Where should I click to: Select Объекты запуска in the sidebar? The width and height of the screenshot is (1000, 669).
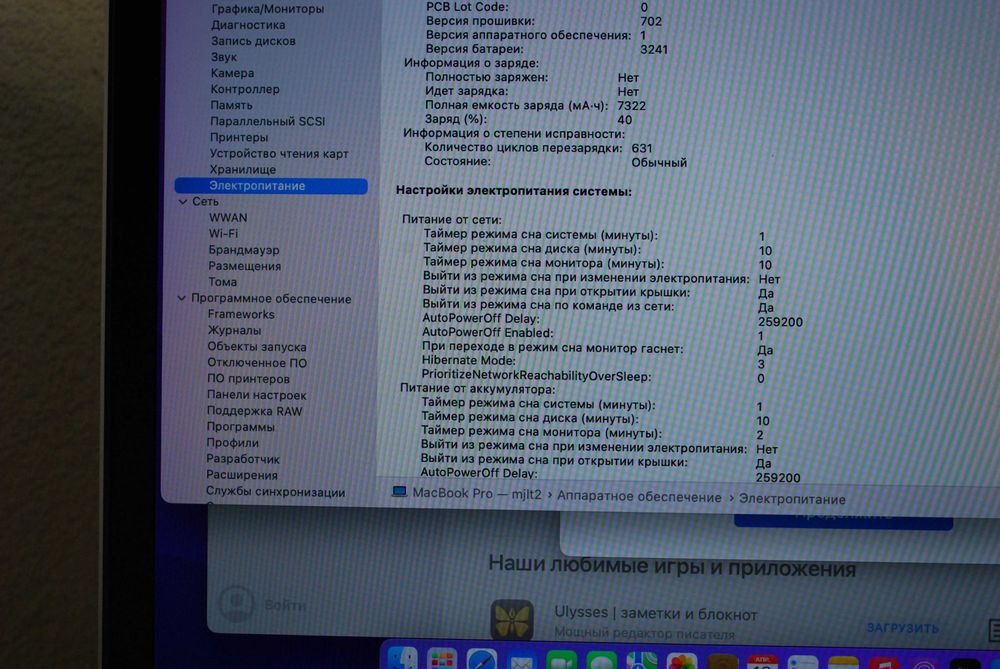[256, 347]
